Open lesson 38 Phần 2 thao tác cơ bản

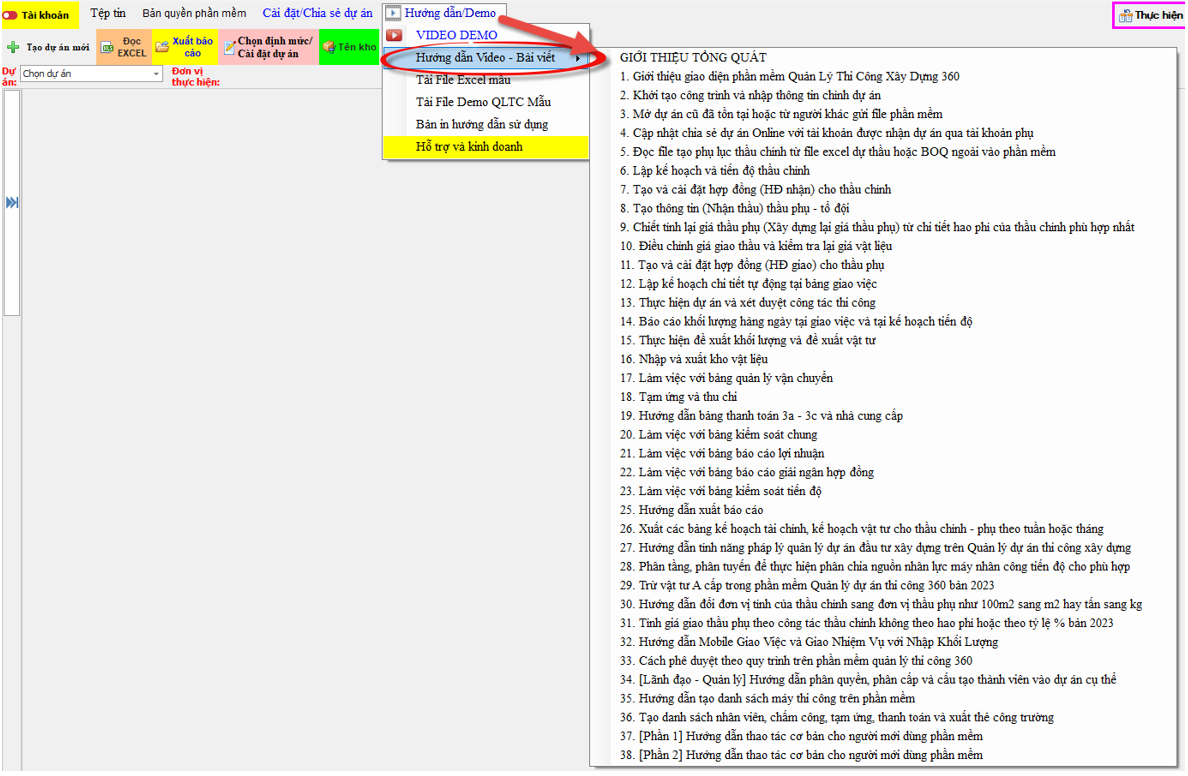point(801,756)
